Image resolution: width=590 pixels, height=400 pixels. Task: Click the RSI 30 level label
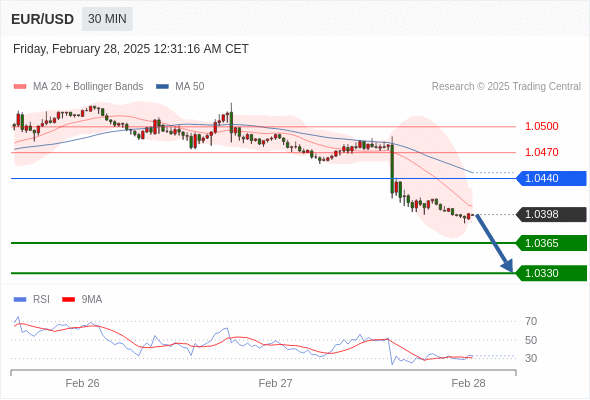coord(531,358)
